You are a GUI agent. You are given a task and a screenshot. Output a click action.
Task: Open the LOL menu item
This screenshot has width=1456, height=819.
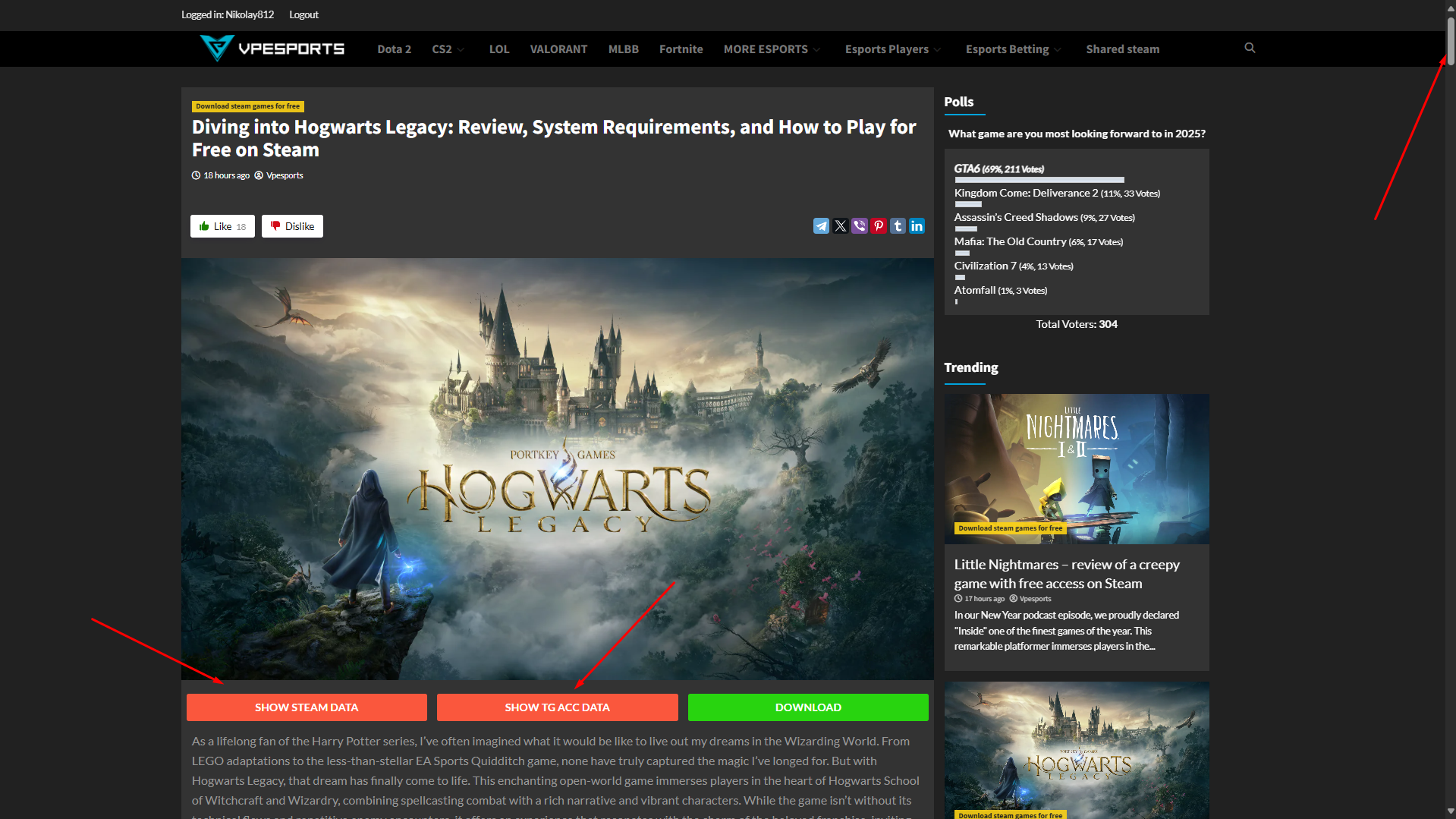pyautogui.click(x=499, y=49)
